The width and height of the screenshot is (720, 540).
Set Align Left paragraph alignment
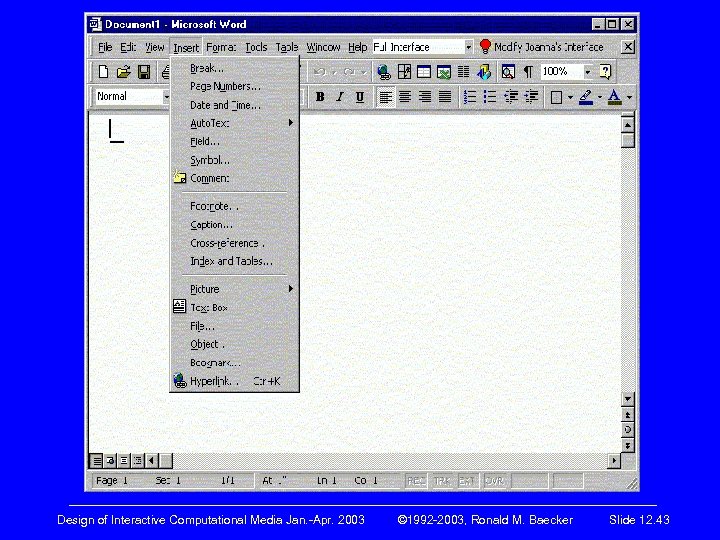tap(385, 97)
